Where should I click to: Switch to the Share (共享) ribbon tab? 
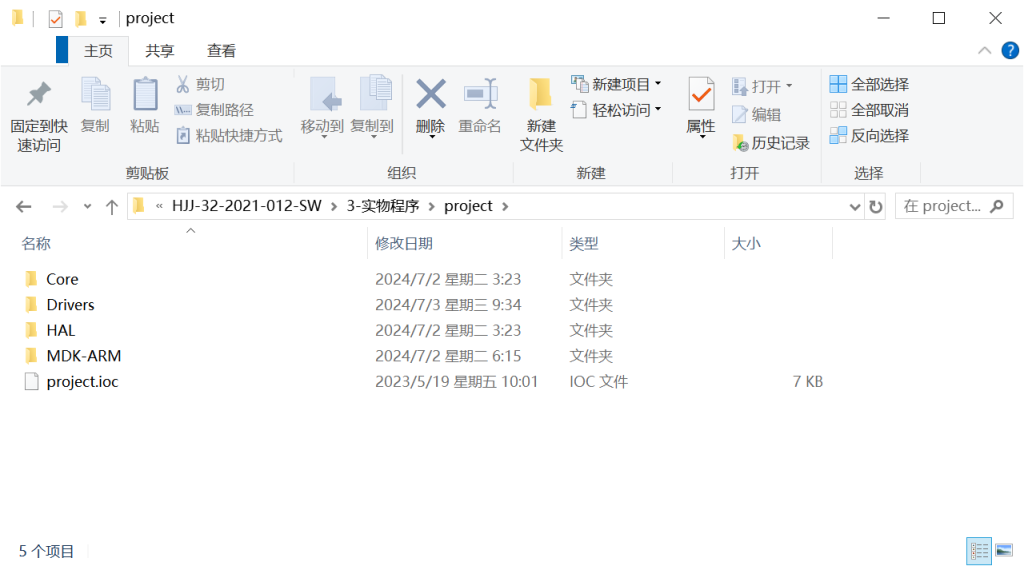(160, 51)
